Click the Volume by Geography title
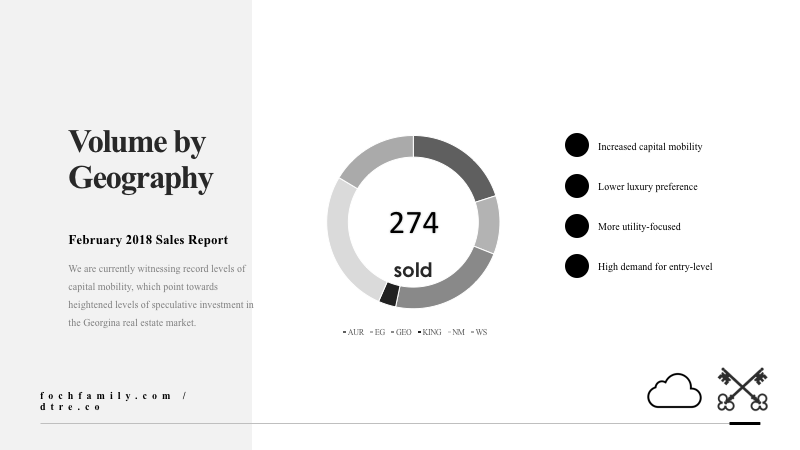 (x=140, y=159)
